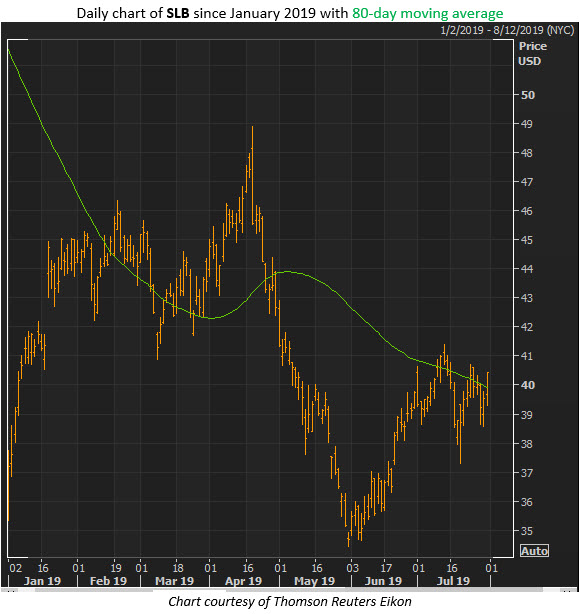
Task: Click the Apr 19 month label
Action: click(x=244, y=581)
